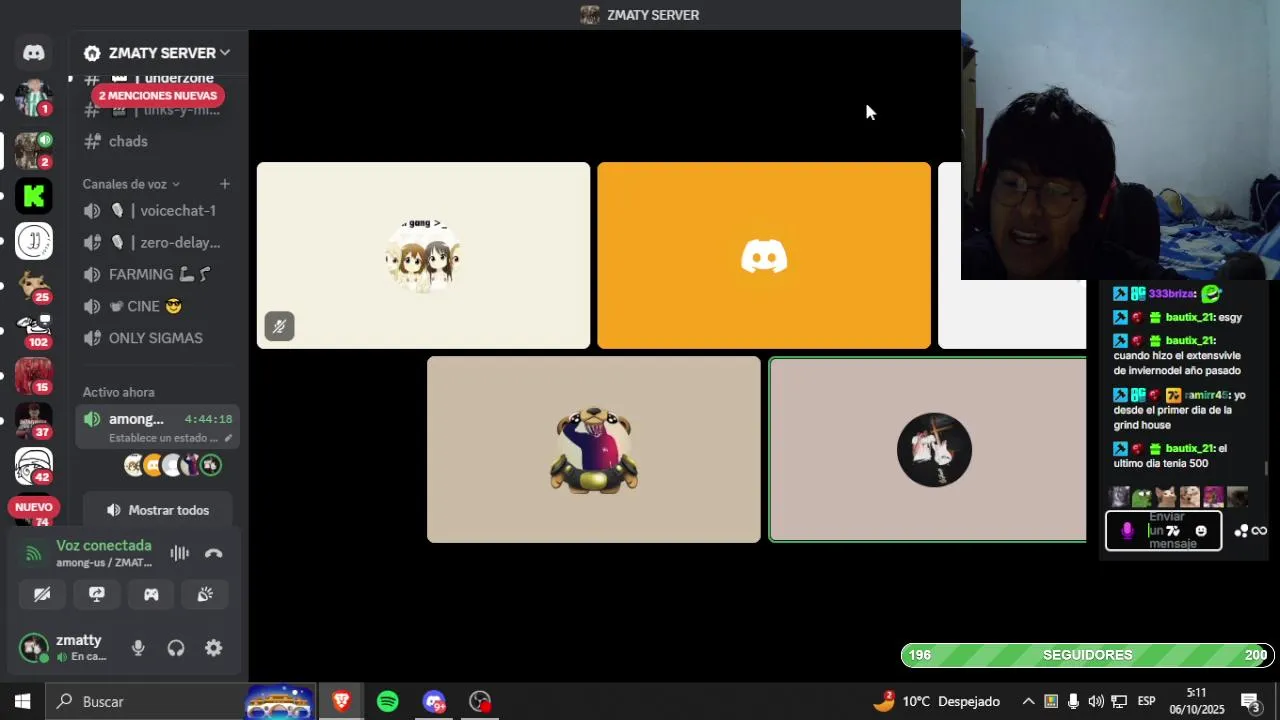Open the chads text channel

click(x=157, y=141)
